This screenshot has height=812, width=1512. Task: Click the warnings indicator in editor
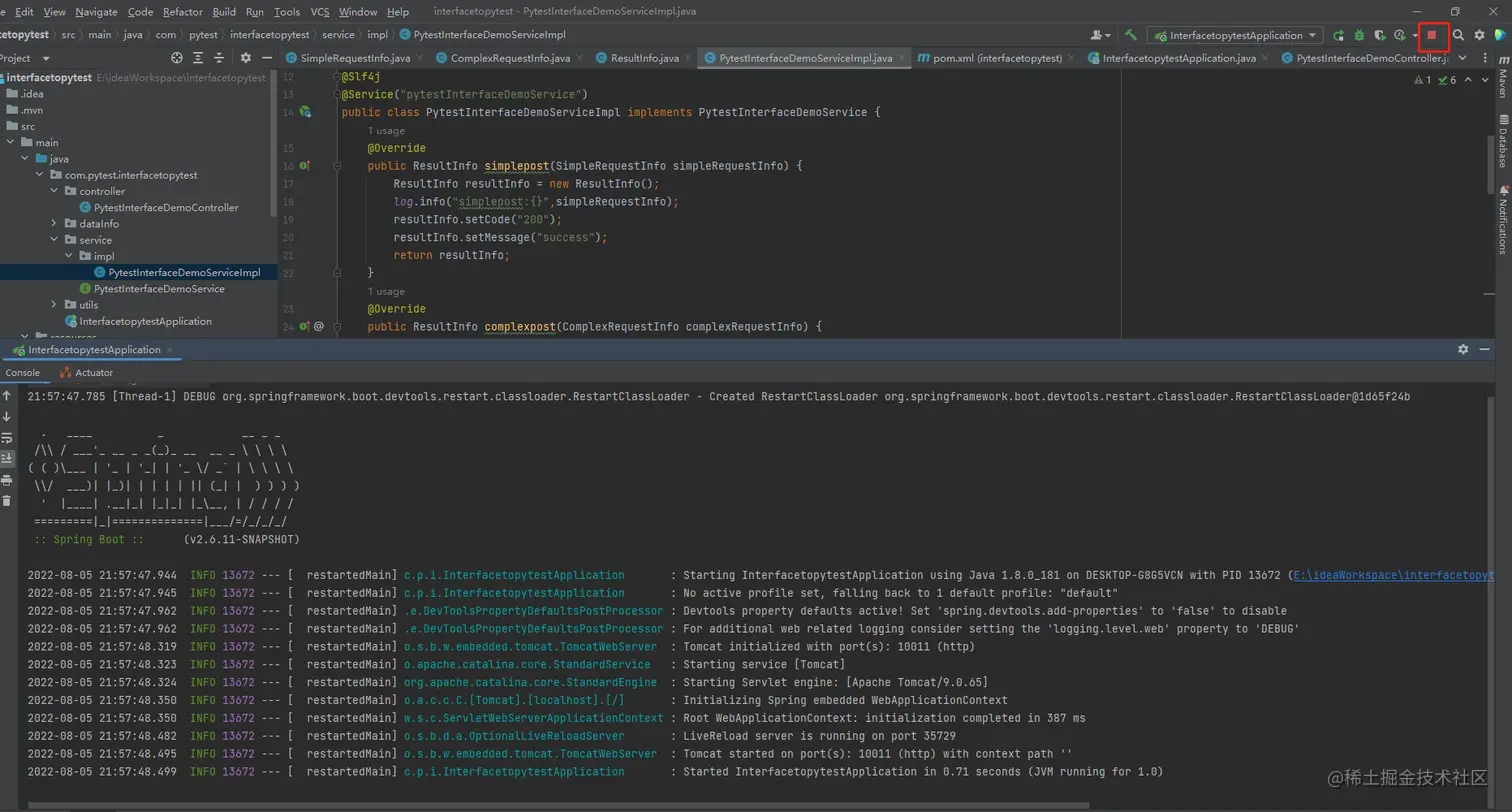pos(1420,80)
